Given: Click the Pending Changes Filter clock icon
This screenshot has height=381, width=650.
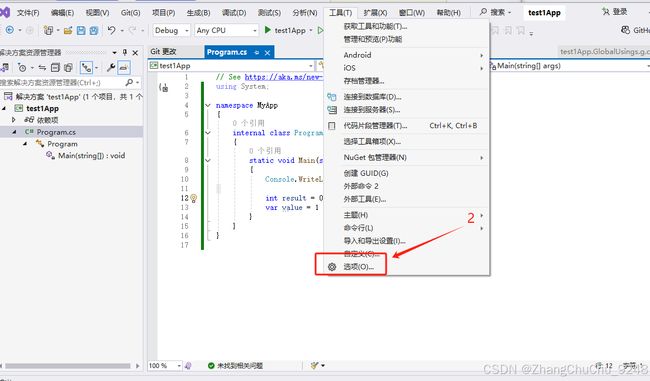Looking at the screenshot, I should coord(22,68).
